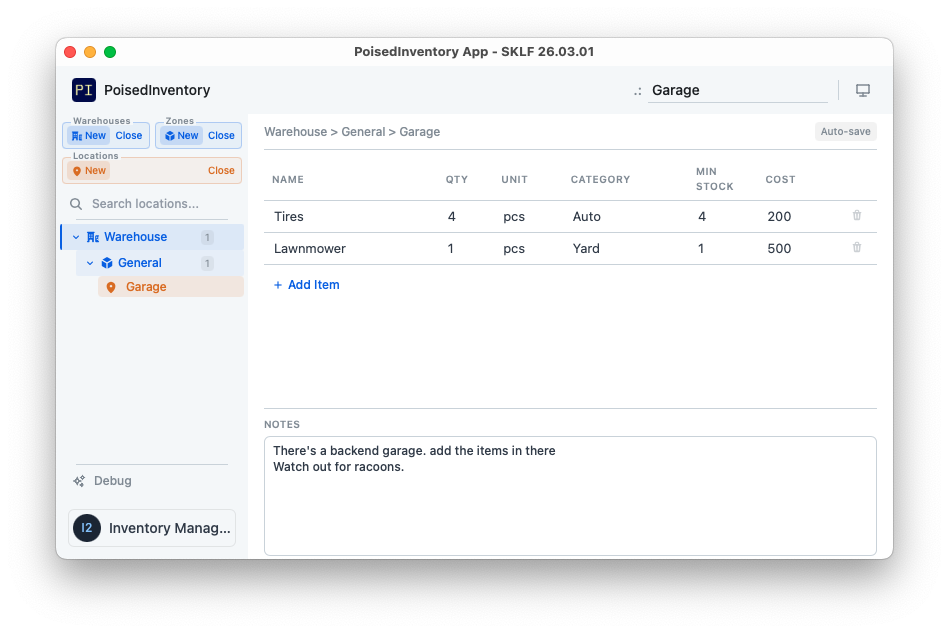
Task: Edit the Yard category cell
Action: (586, 249)
